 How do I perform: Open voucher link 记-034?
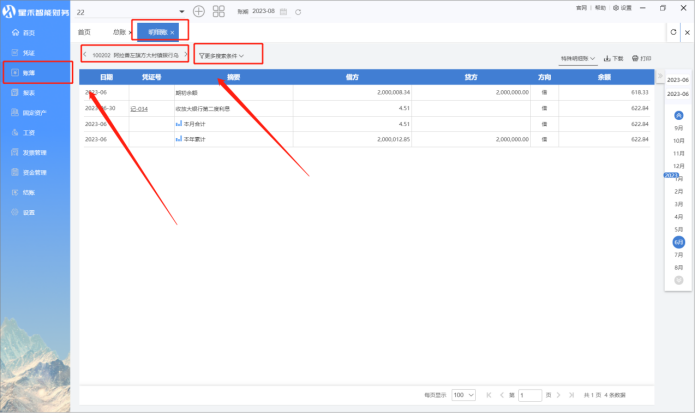(139, 108)
